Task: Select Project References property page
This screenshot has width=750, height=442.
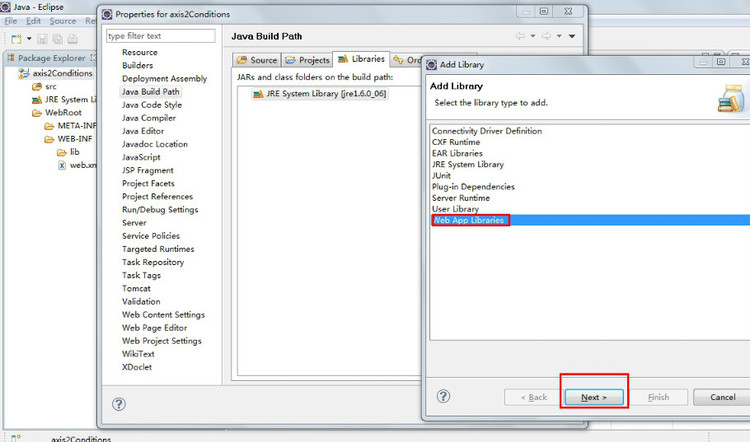Action: tap(157, 197)
